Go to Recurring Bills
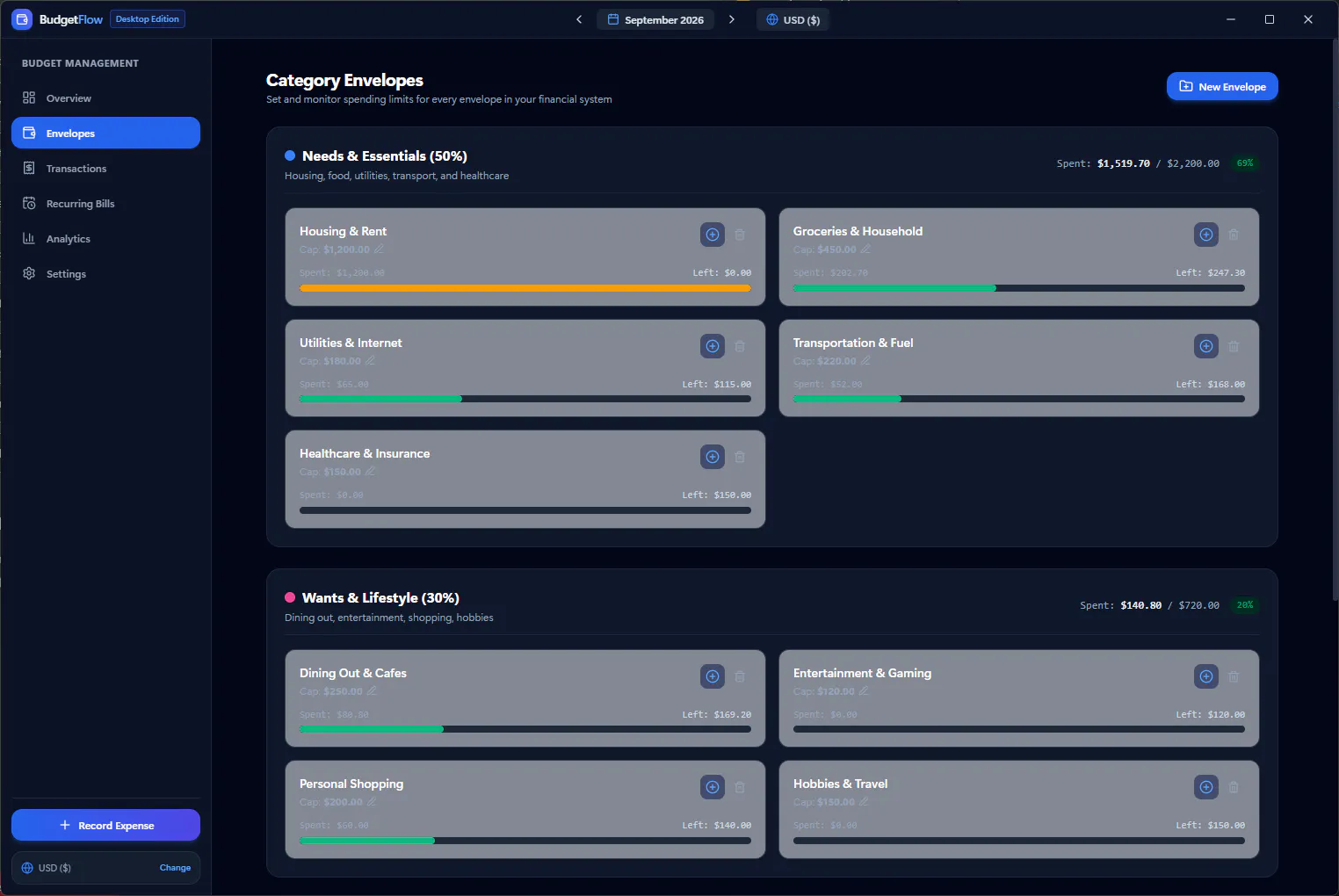Image resolution: width=1339 pixels, height=896 pixels. (105, 204)
